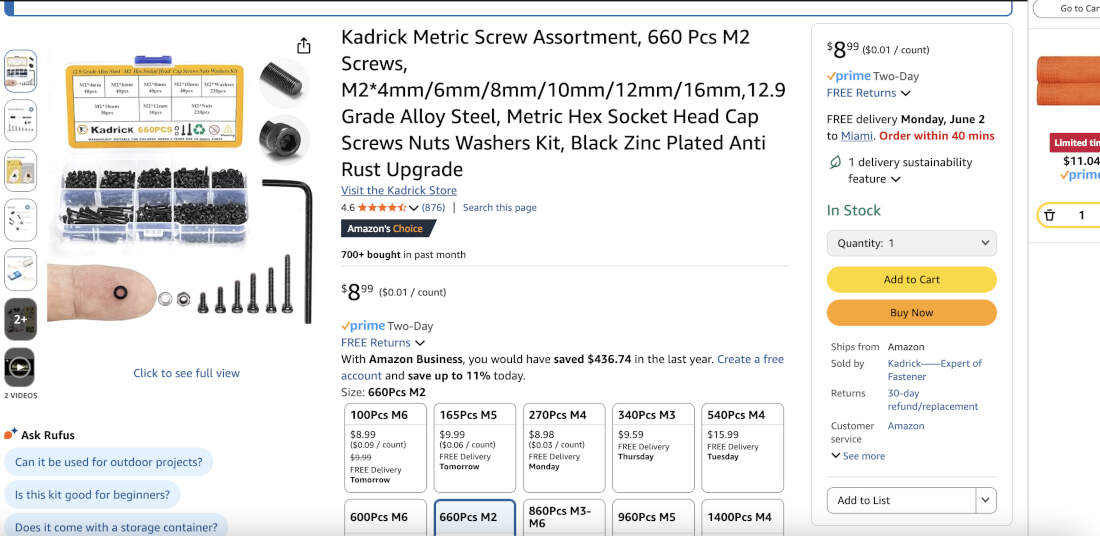Select size option 100Pcs M6

click(385, 448)
